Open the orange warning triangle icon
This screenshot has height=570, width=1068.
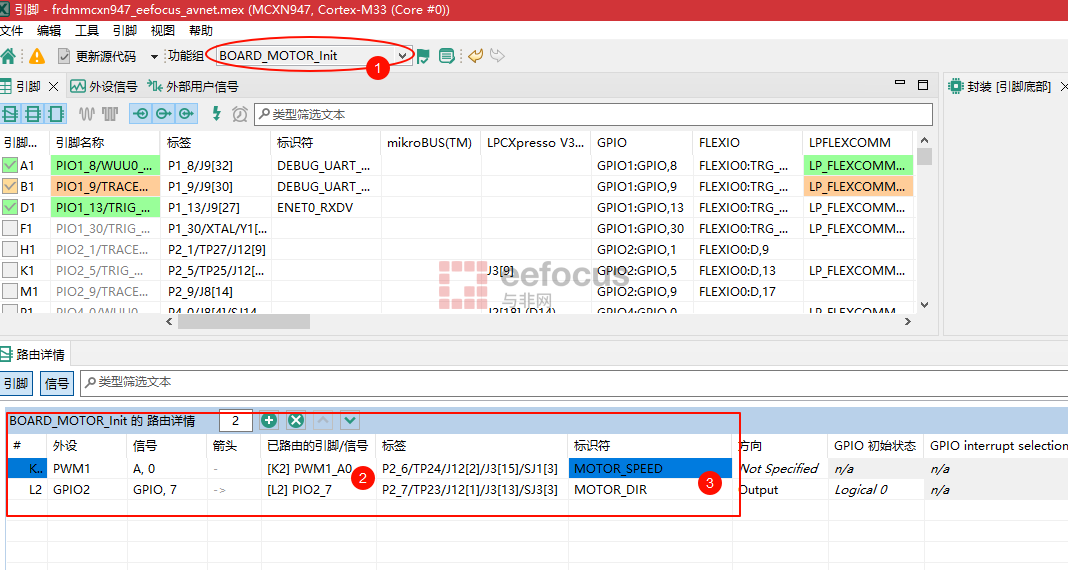(37, 56)
